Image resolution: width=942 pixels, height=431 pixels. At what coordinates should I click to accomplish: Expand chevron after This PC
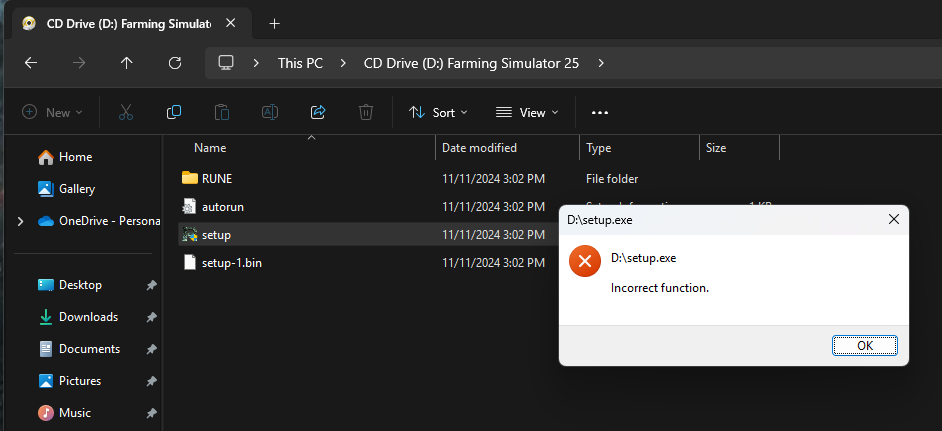pos(343,63)
